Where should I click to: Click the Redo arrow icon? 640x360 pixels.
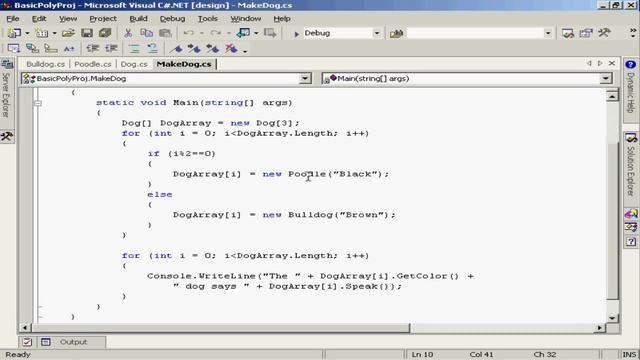(216, 33)
